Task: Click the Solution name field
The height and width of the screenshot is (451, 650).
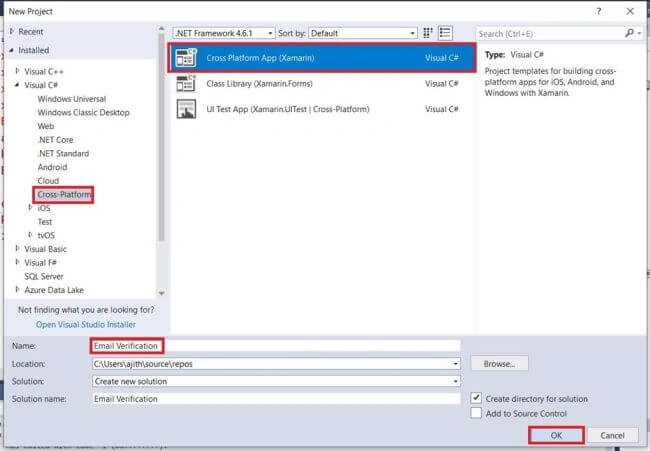Action: [276, 399]
